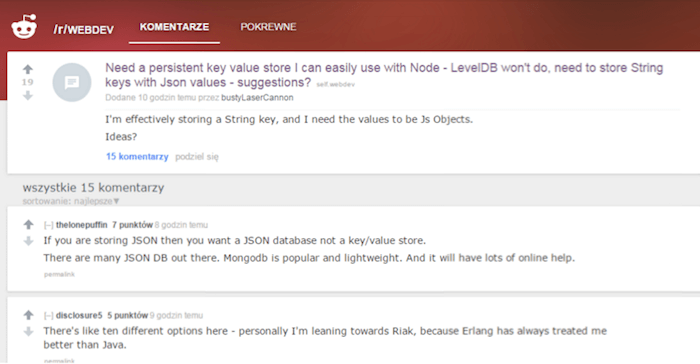The width and height of the screenshot is (700, 364).
Task: Collapse thelonepuffin's comment with [–] toggle
Action: (48, 225)
